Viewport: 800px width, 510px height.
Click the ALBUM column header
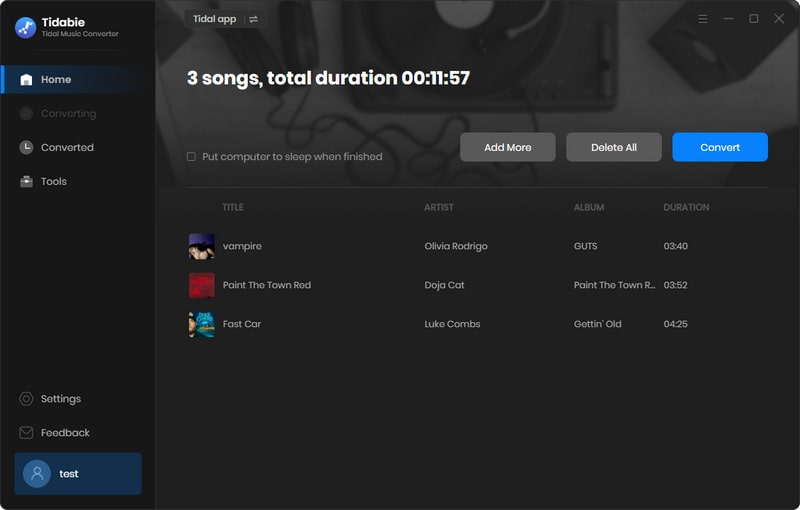(589, 208)
